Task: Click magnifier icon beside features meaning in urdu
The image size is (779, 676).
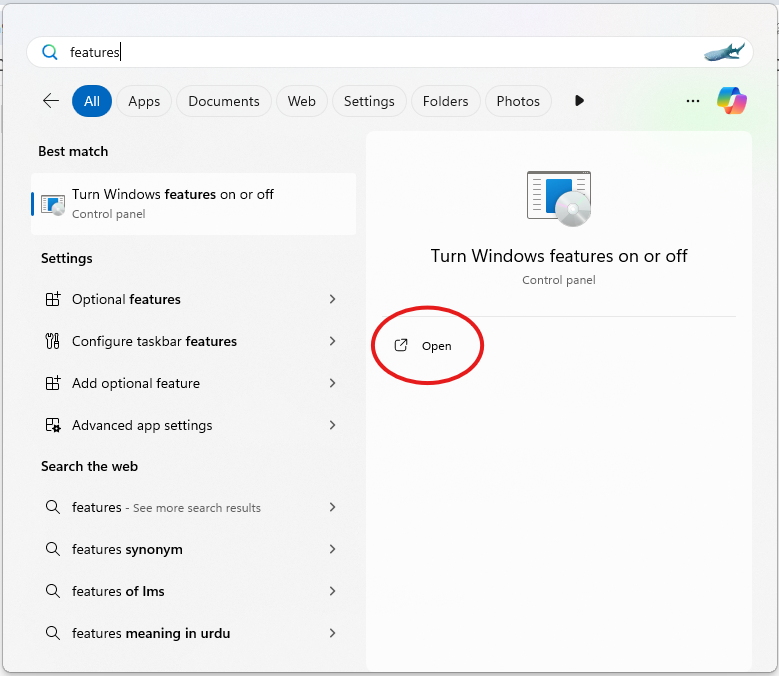Action: 53,633
